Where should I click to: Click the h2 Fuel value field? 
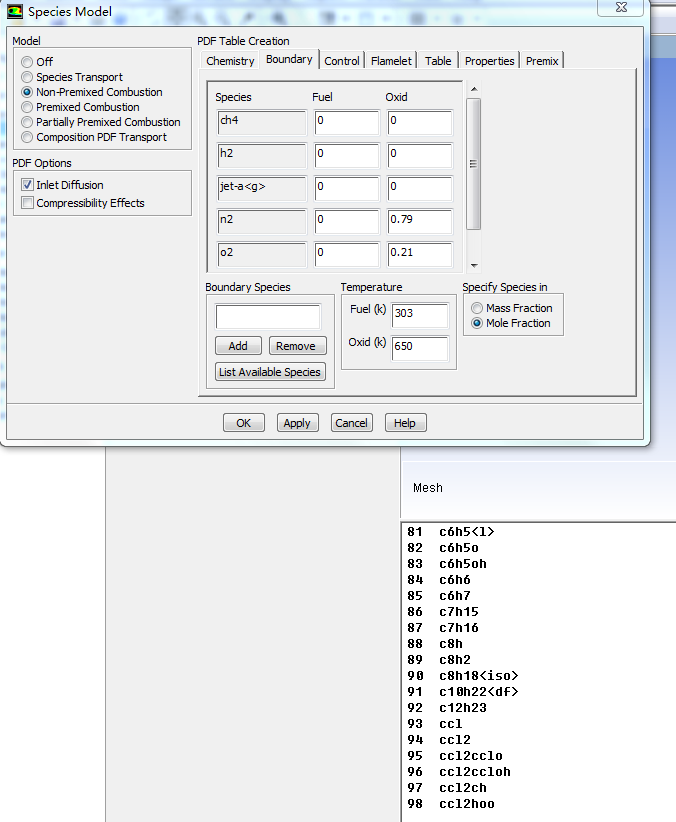click(x=347, y=156)
